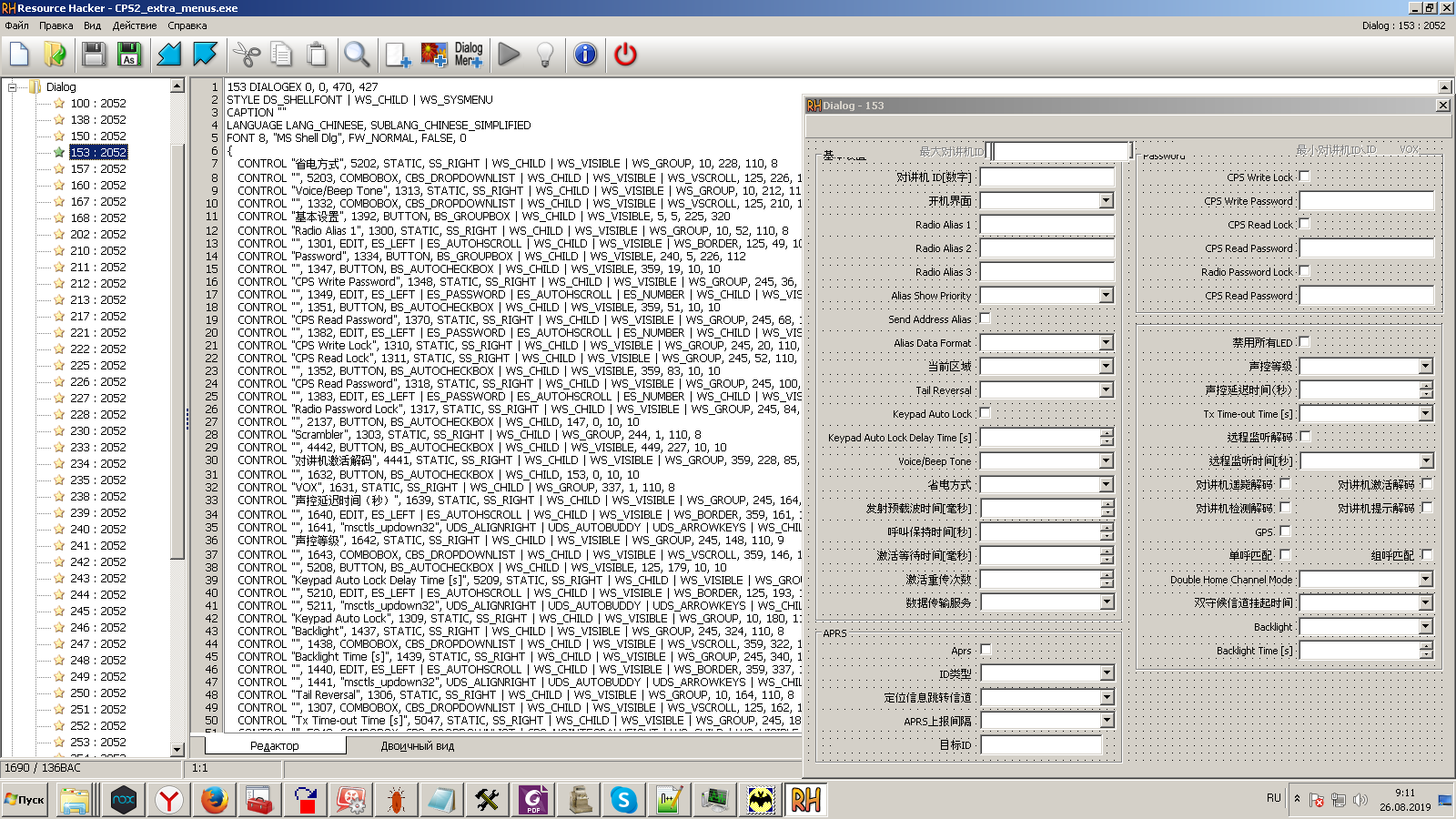Switch to the Редактор tab
The image size is (1456, 819).
(x=275, y=746)
